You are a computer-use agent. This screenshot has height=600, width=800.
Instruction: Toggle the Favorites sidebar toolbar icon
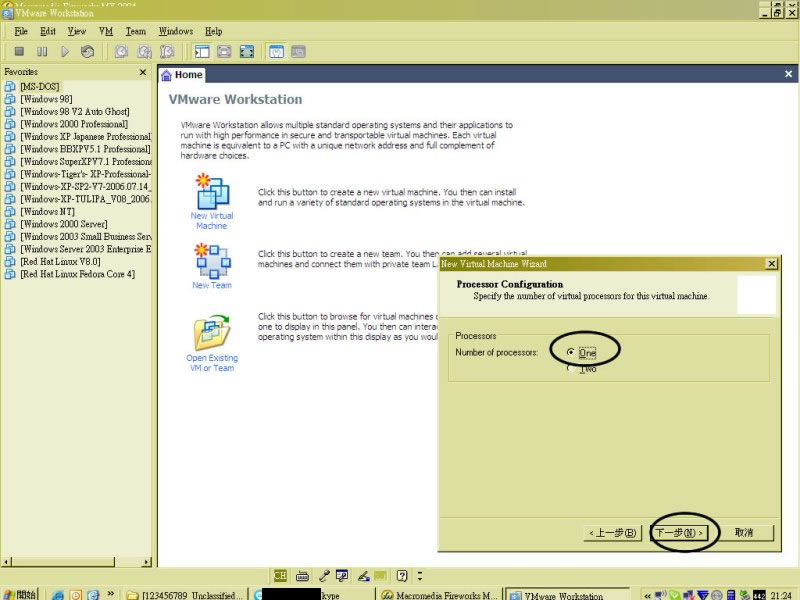pyautogui.click(x=202, y=51)
